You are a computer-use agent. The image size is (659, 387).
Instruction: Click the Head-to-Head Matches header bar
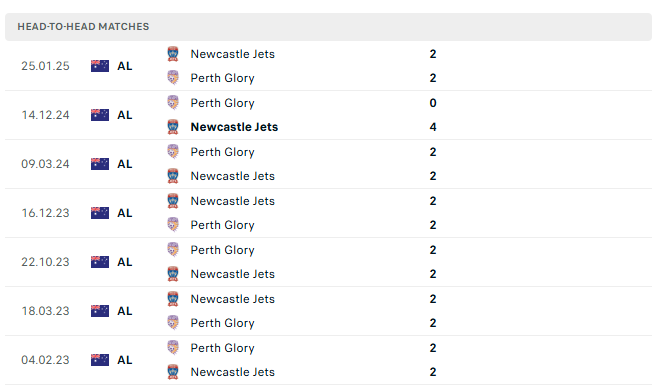(328, 26)
